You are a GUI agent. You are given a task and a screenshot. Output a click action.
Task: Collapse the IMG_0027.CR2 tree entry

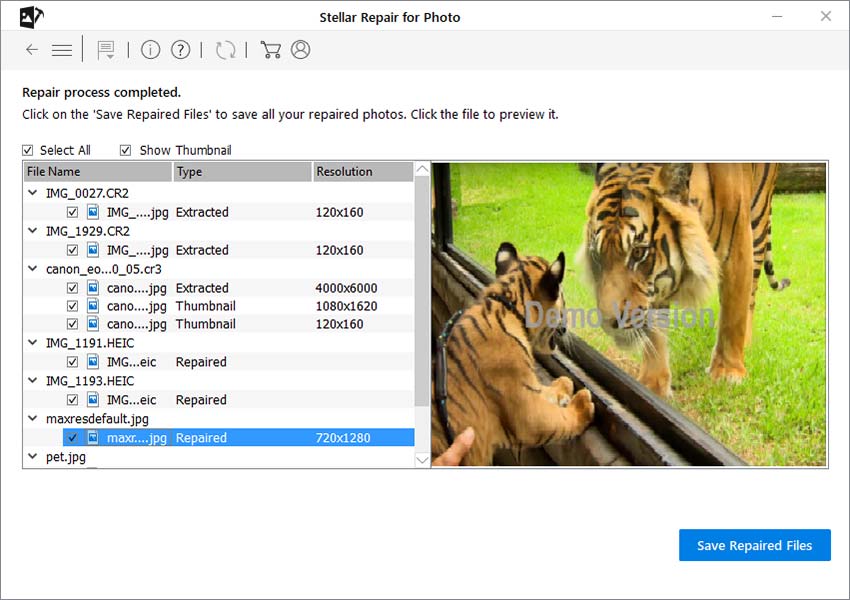coord(32,192)
